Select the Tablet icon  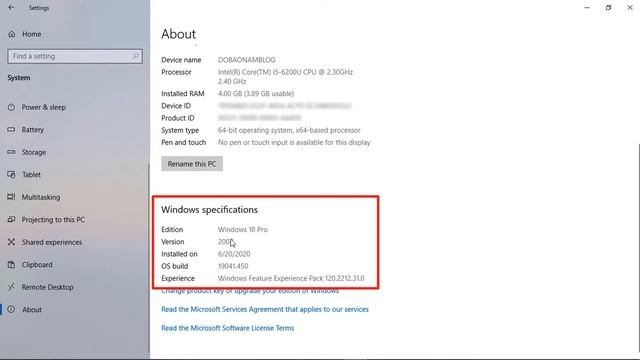[x=11, y=174]
